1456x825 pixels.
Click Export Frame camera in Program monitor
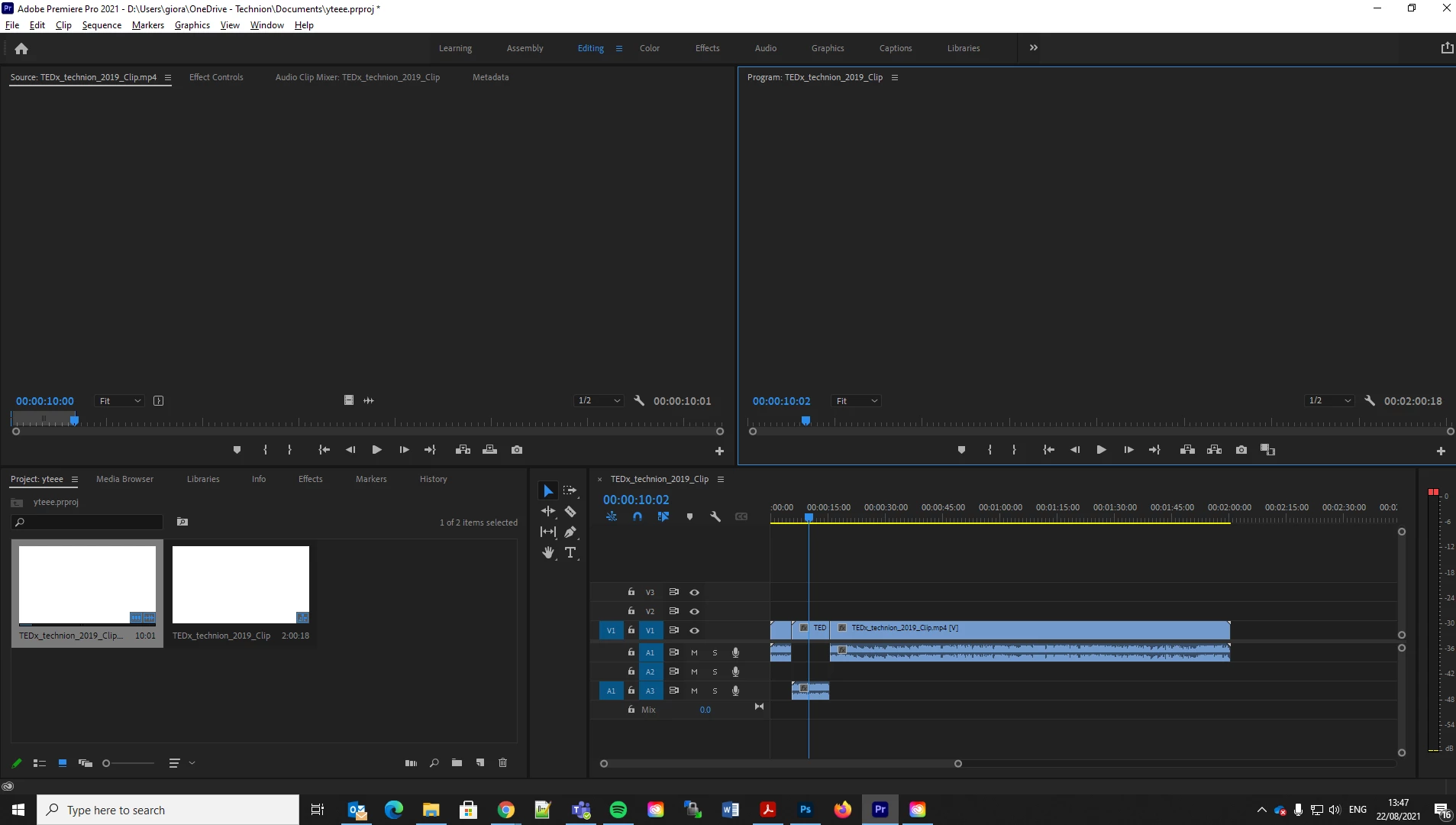click(1241, 450)
